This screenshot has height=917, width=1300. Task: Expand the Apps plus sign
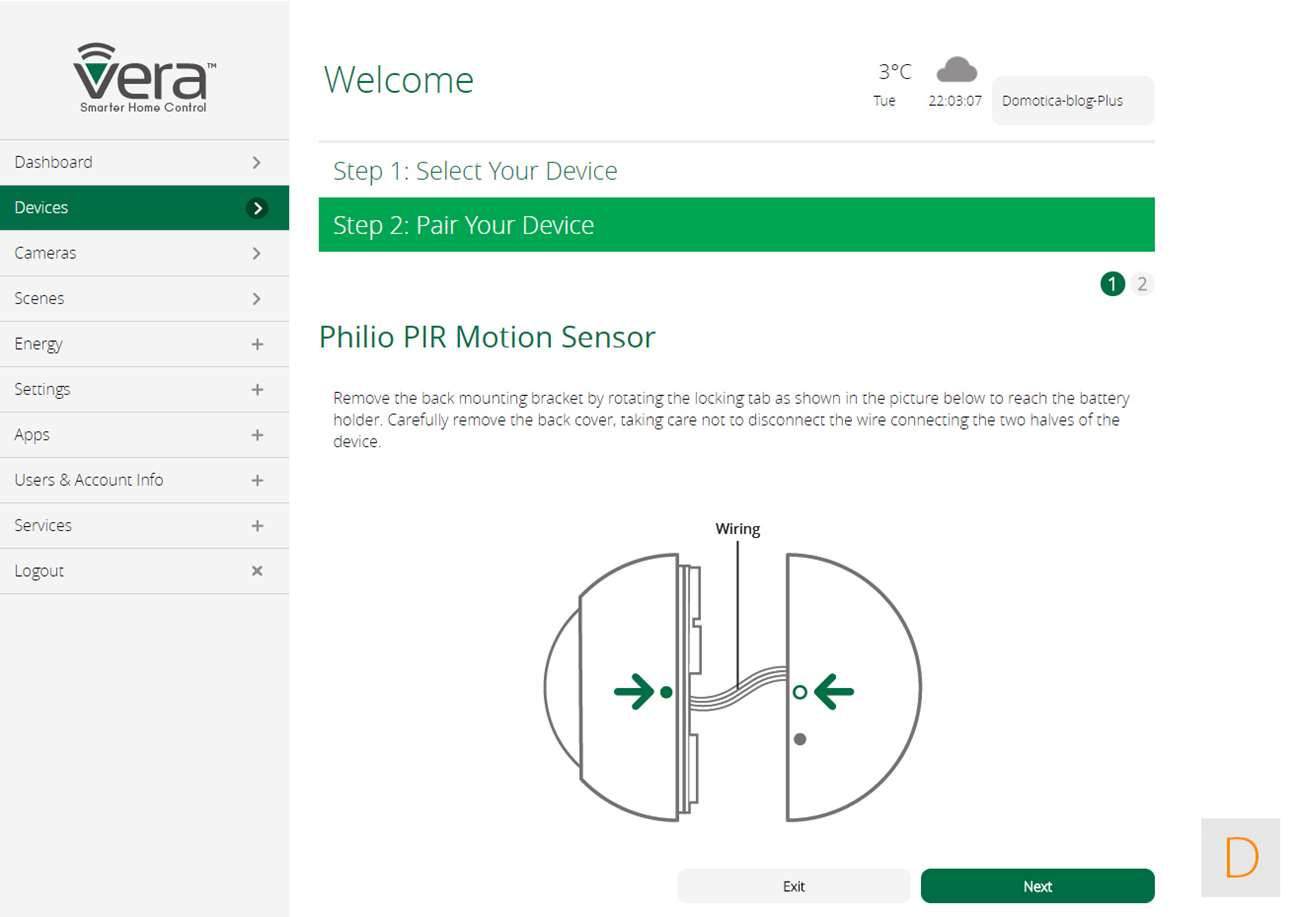(x=257, y=435)
